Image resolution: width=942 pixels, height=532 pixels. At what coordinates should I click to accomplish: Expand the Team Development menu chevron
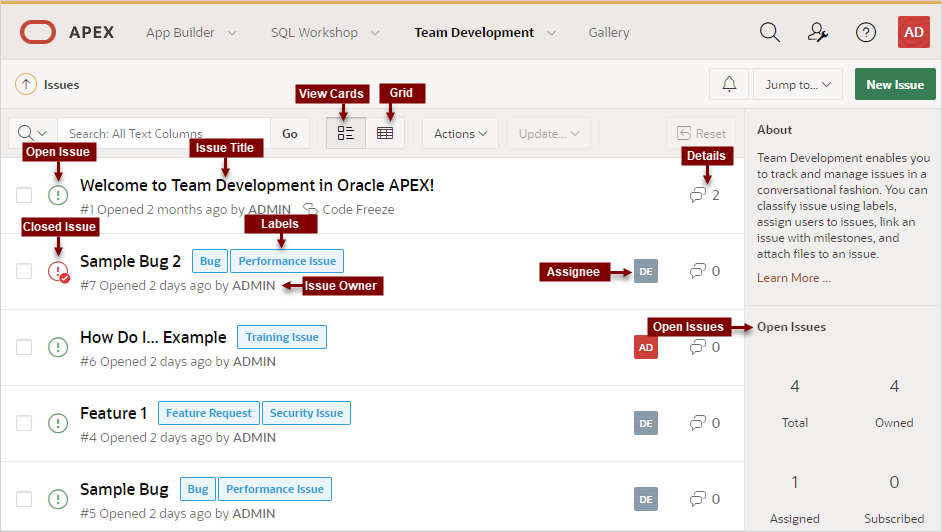click(x=551, y=33)
